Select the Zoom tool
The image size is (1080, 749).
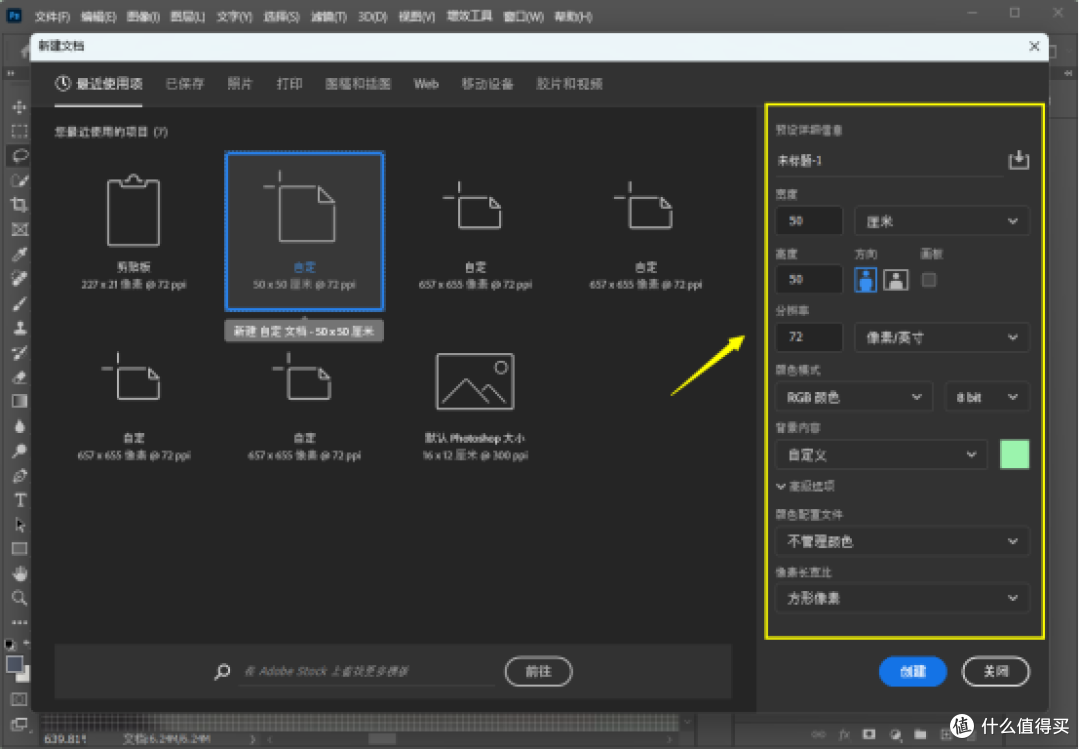pos(19,598)
